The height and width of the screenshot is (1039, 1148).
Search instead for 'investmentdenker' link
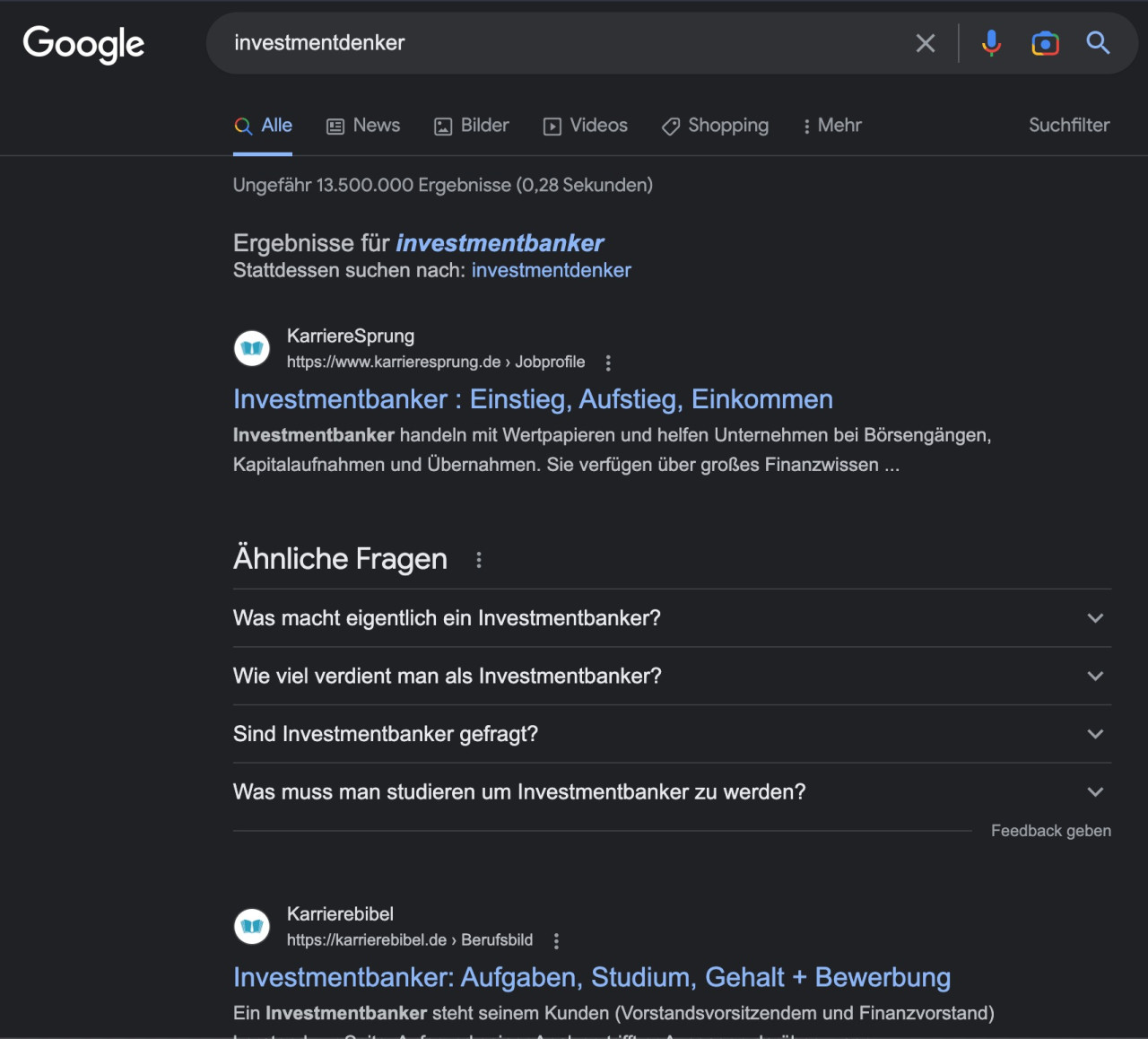(x=551, y=270)
